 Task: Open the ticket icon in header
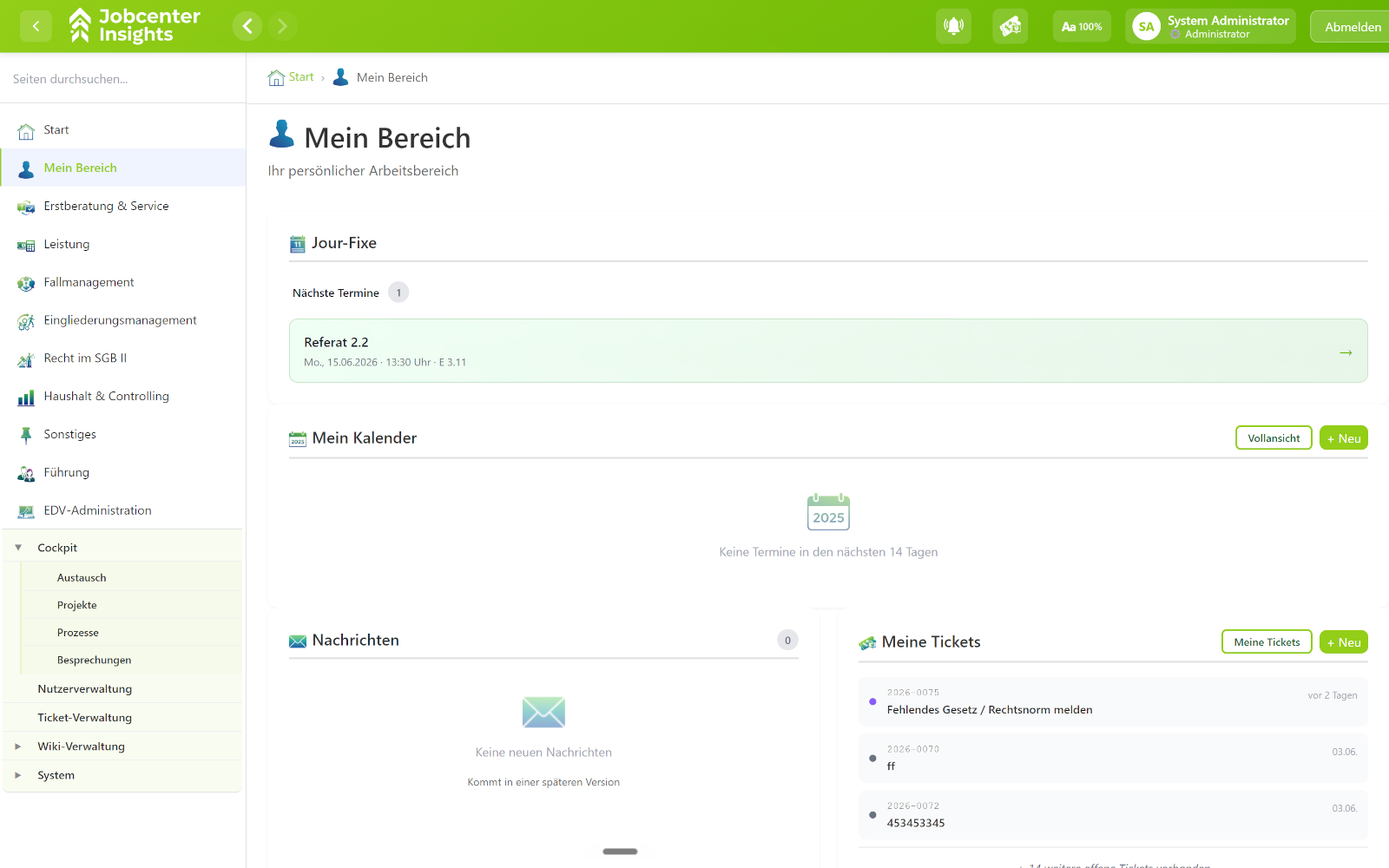coord(1010,26)
